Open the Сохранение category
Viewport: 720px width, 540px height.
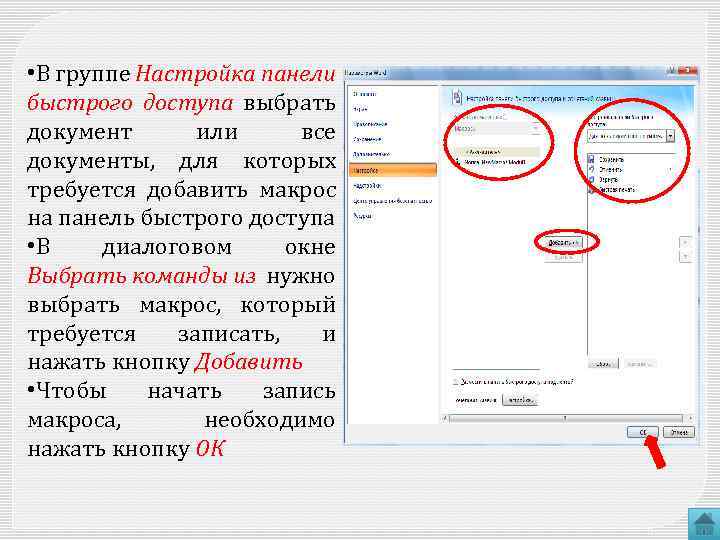coord(367,139)
